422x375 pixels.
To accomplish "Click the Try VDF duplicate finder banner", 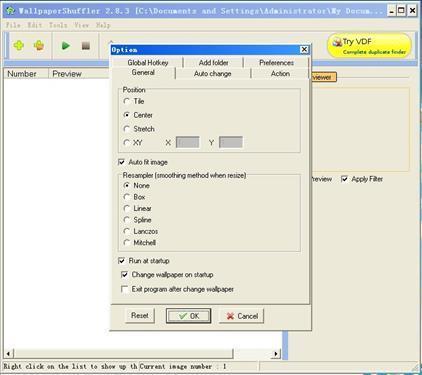I will [x=369, y=46].
